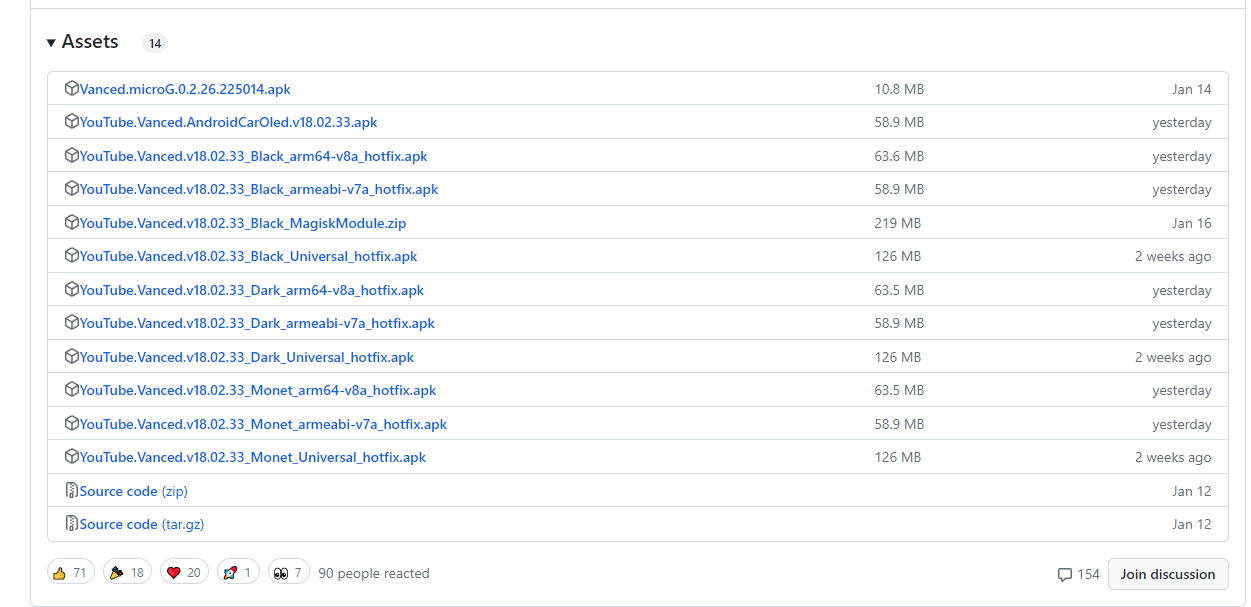1251x607 pixels.
Task: Click Jan 12 date for Source code (zip)
Action: 1192,491
